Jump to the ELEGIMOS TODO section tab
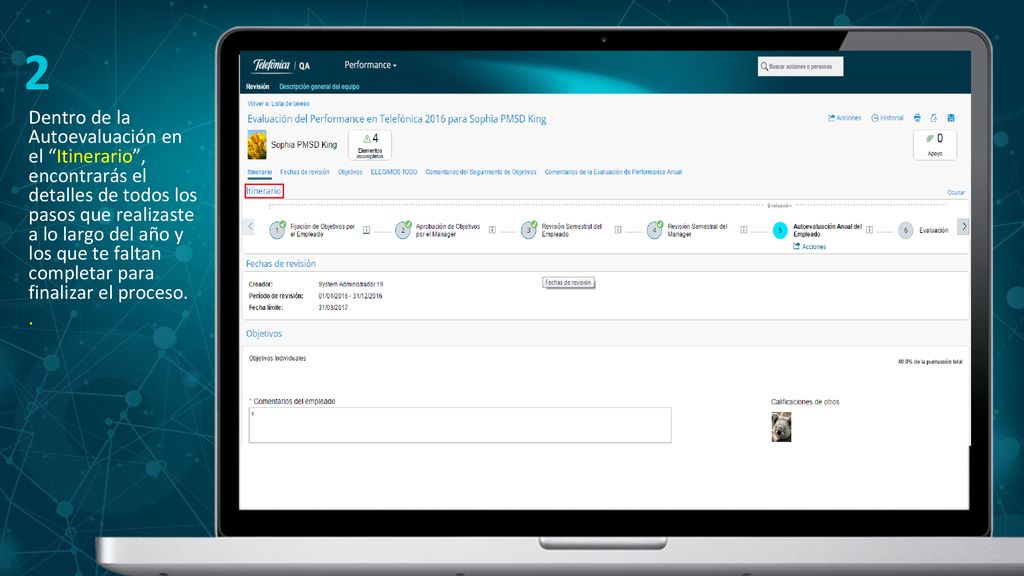The image size is (1024, 576). (x=394, y=172)
